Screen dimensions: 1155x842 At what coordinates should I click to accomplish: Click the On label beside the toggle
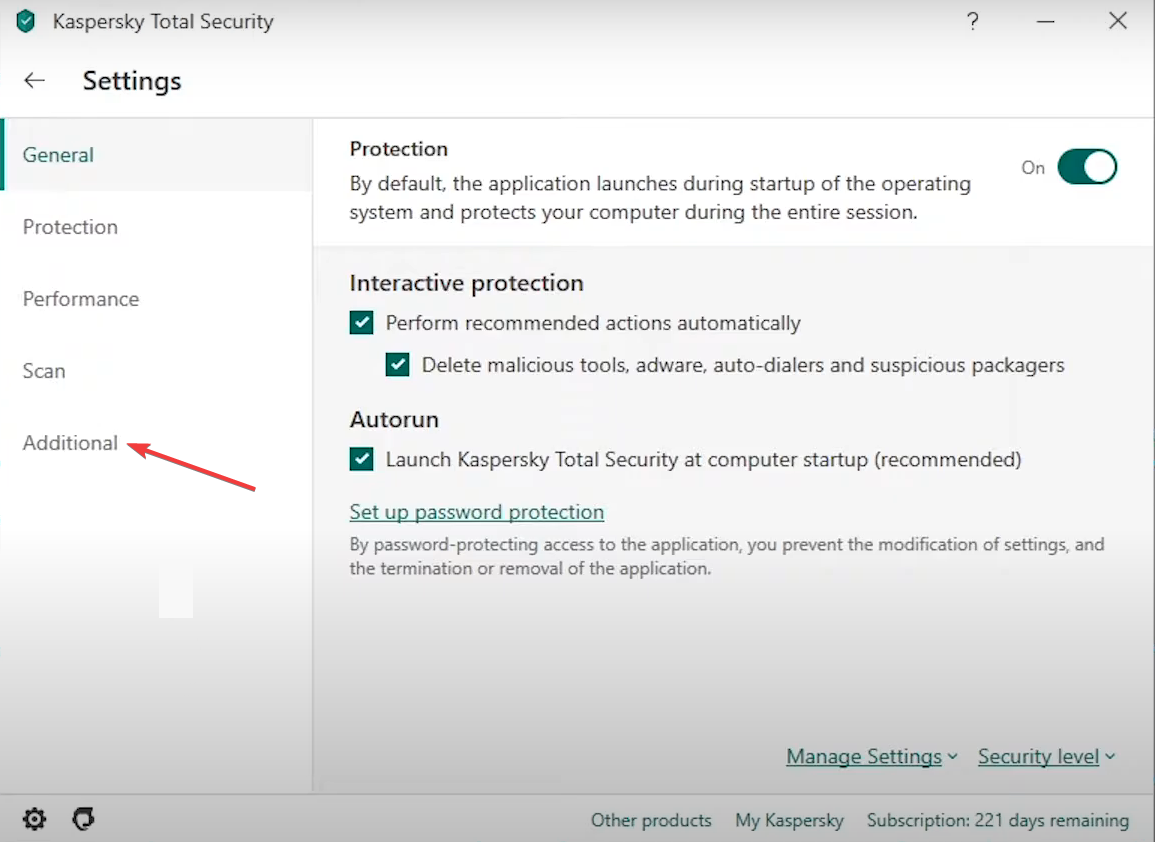[1033, 168]
